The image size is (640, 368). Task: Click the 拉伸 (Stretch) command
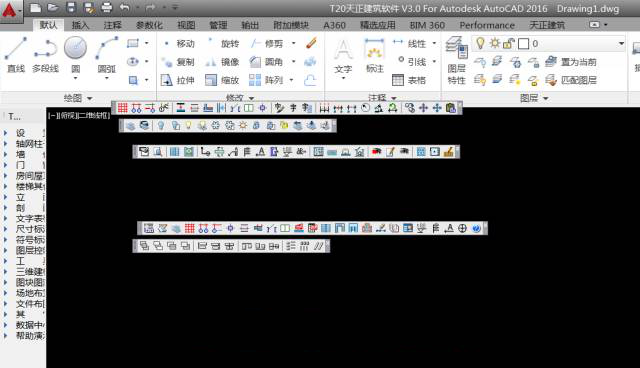pyautogui.click(x=178, y=80)
